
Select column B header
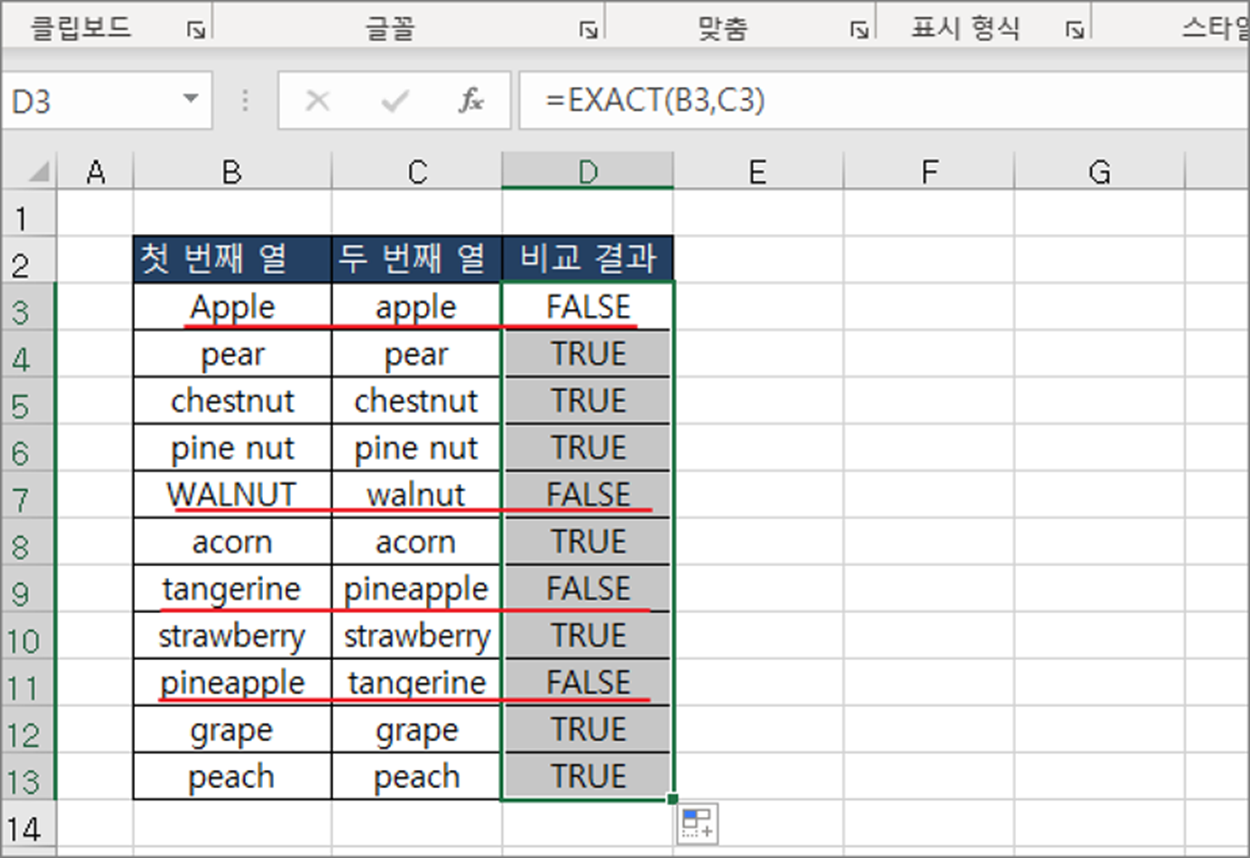(x=232, y=173)
